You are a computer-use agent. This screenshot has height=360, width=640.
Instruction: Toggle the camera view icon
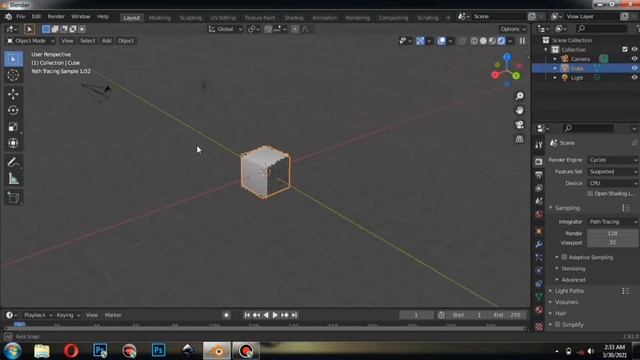click(x=519, y=124)
